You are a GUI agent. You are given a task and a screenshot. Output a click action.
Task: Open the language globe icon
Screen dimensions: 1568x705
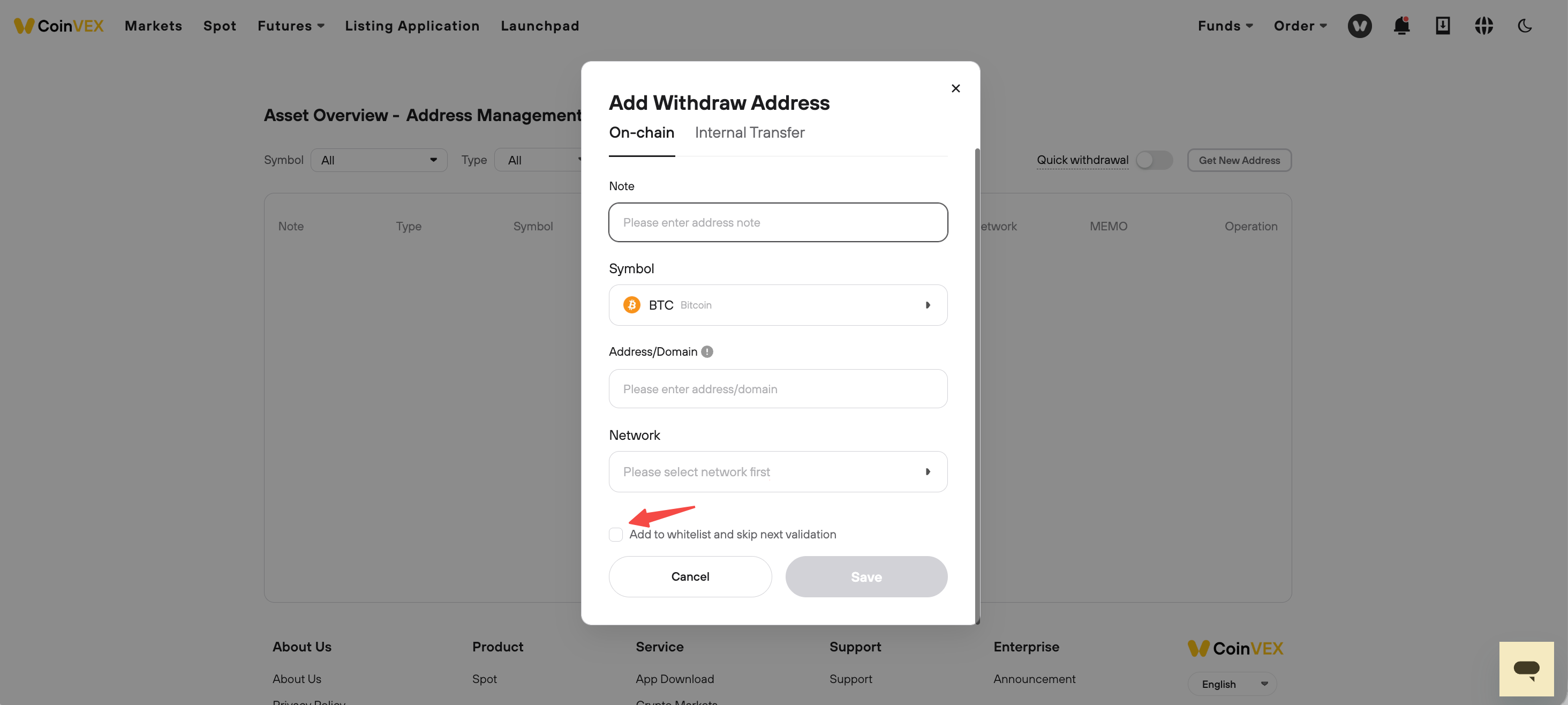pyautogui.click(x=1483, y=26)
